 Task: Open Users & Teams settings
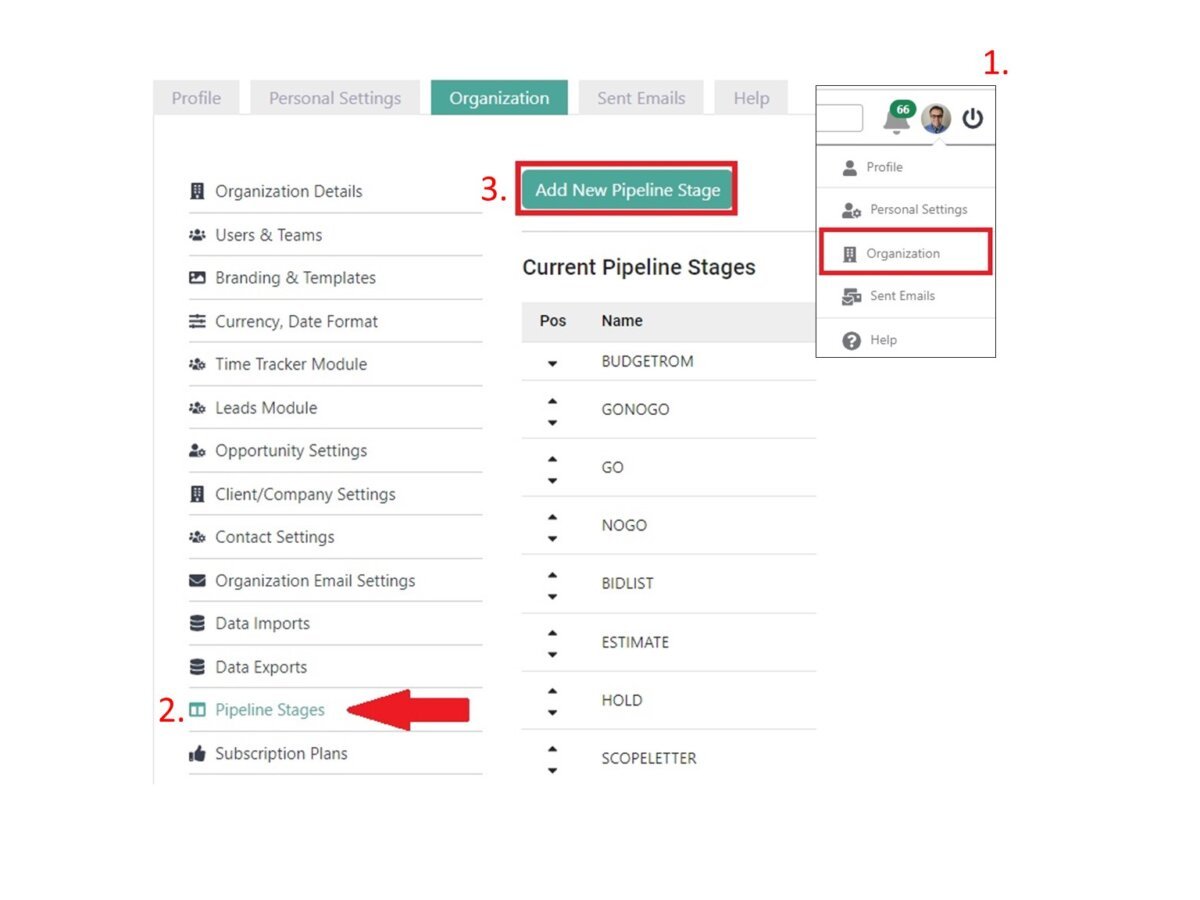point(268,235)
